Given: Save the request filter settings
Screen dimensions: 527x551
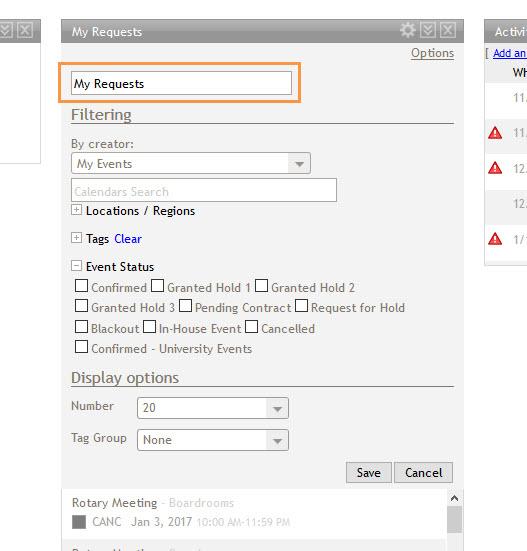Looking at the screenshot, I should pyautogui.click(x=369, y=473).
